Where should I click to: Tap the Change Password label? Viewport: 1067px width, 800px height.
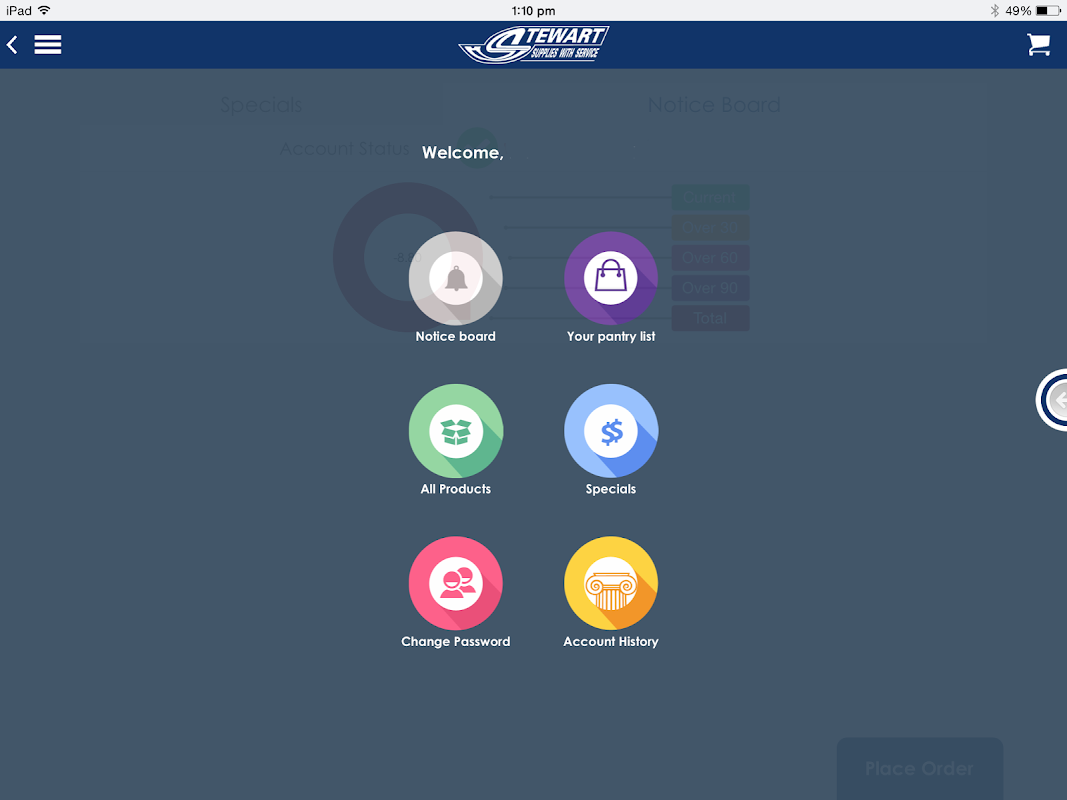(x=455, y=641)
